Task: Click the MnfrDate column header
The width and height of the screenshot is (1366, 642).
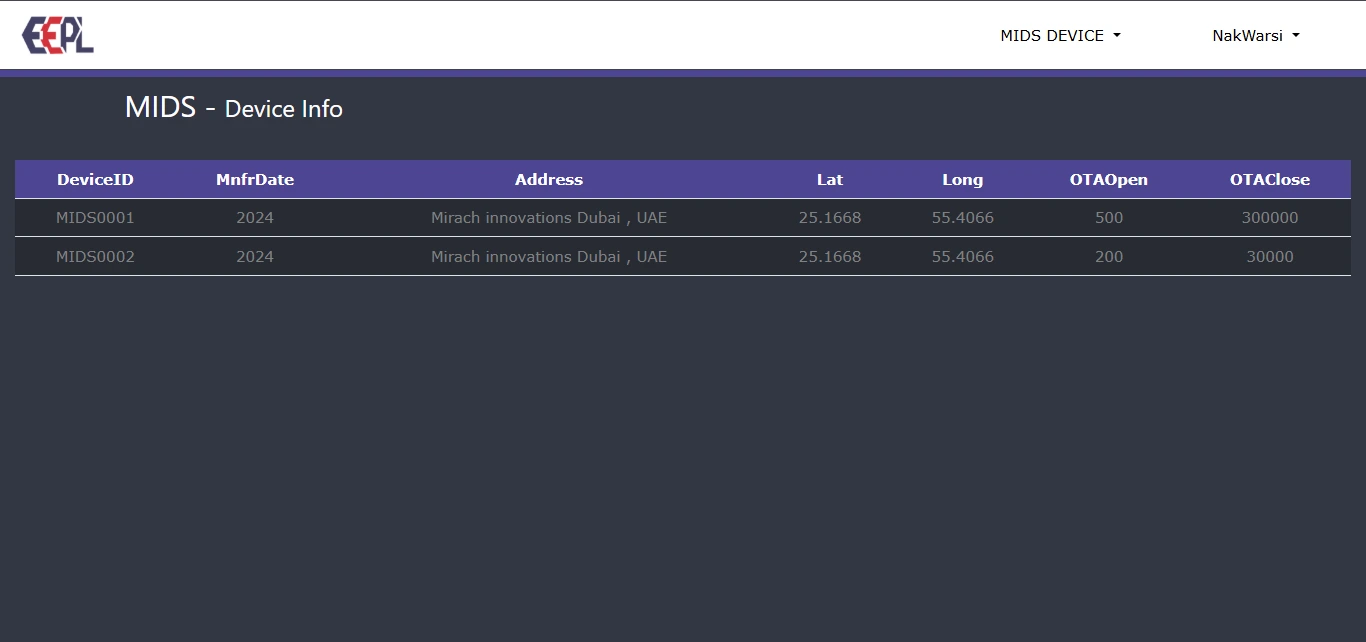Action: click(x=255, y=180)
